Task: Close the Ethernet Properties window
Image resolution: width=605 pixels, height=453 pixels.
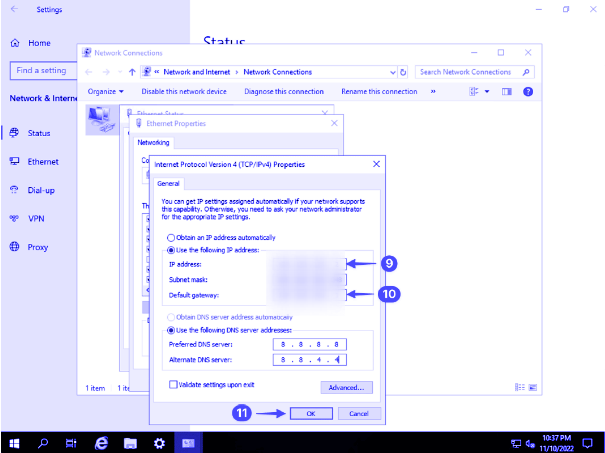Action: click(334, 123)
